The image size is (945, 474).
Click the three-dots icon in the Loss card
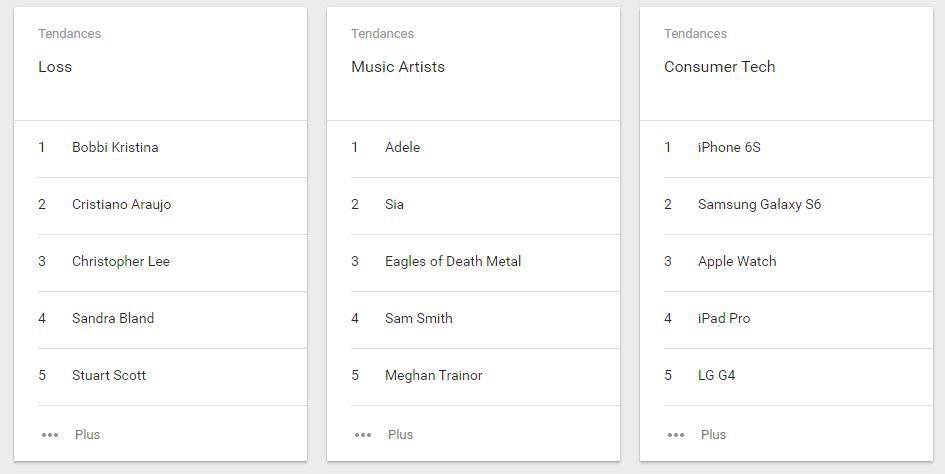point(50,435)
